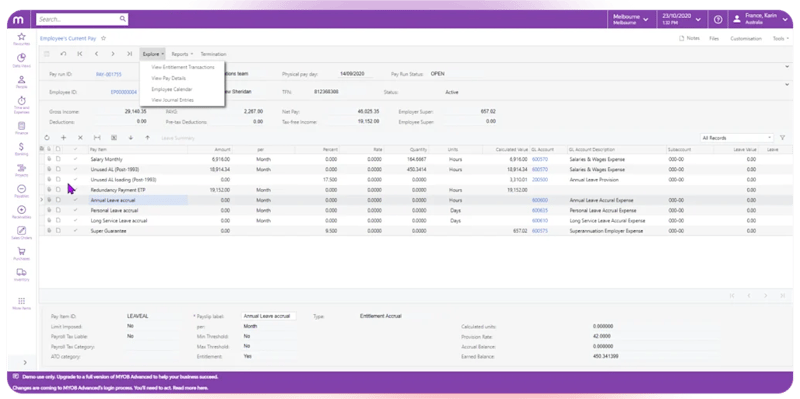800x399 pixels.
Task: Click into the Search field
Action: coord(78,19)
